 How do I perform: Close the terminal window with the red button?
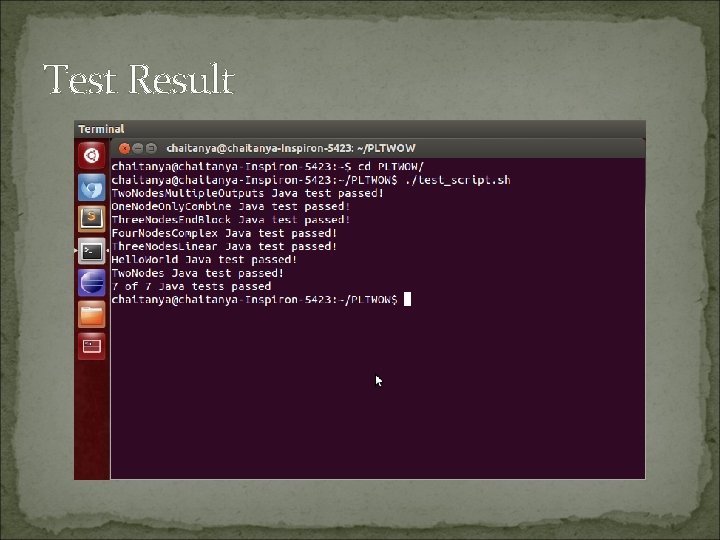tap(124, 148)
